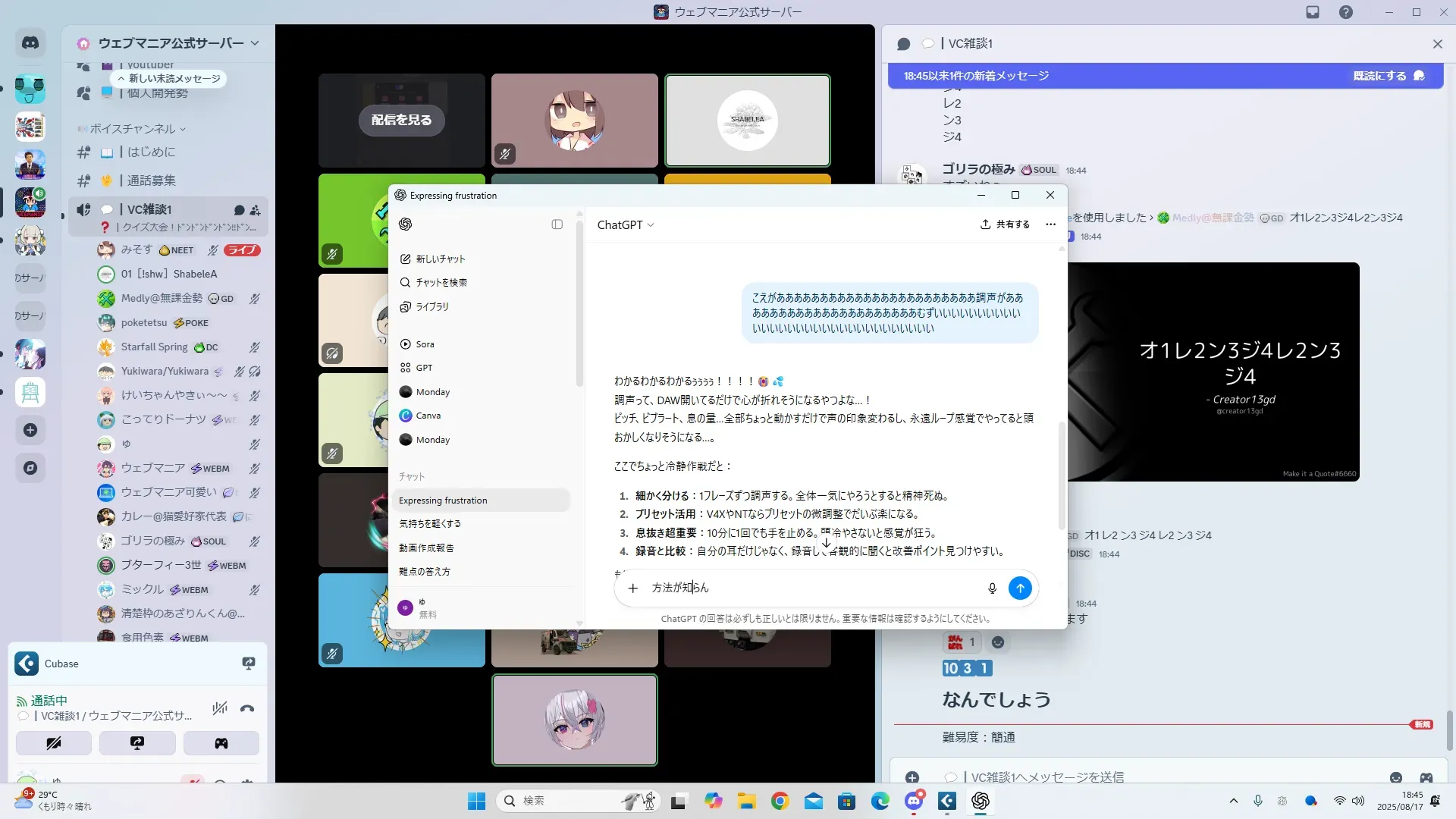This screenshot has height=819, width=1456.
Task: Click the Discord direct messages home icon
Action: (x=30, y=43)
